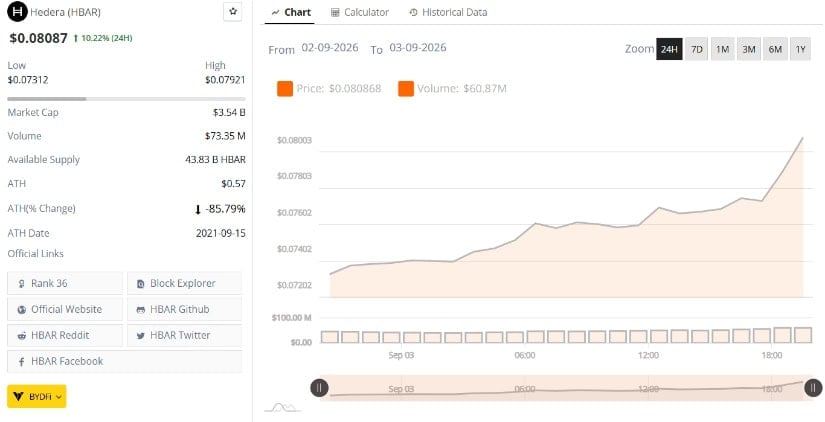The width and height of the screenshot is (825, 422).
Task: Open the HBAR Github link
Action: click(x=185, y=309)
